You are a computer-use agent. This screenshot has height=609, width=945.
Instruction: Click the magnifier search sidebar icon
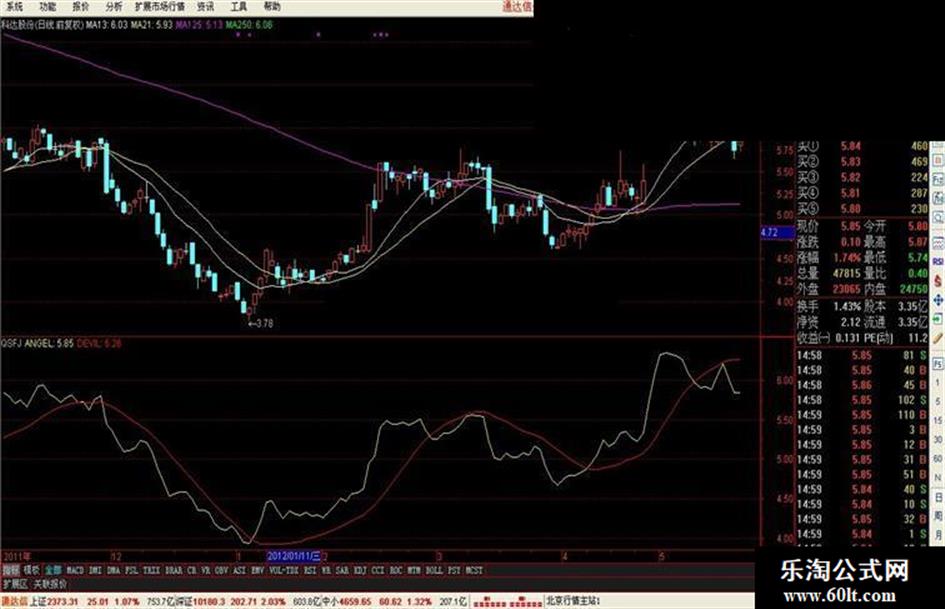point(938,216)
